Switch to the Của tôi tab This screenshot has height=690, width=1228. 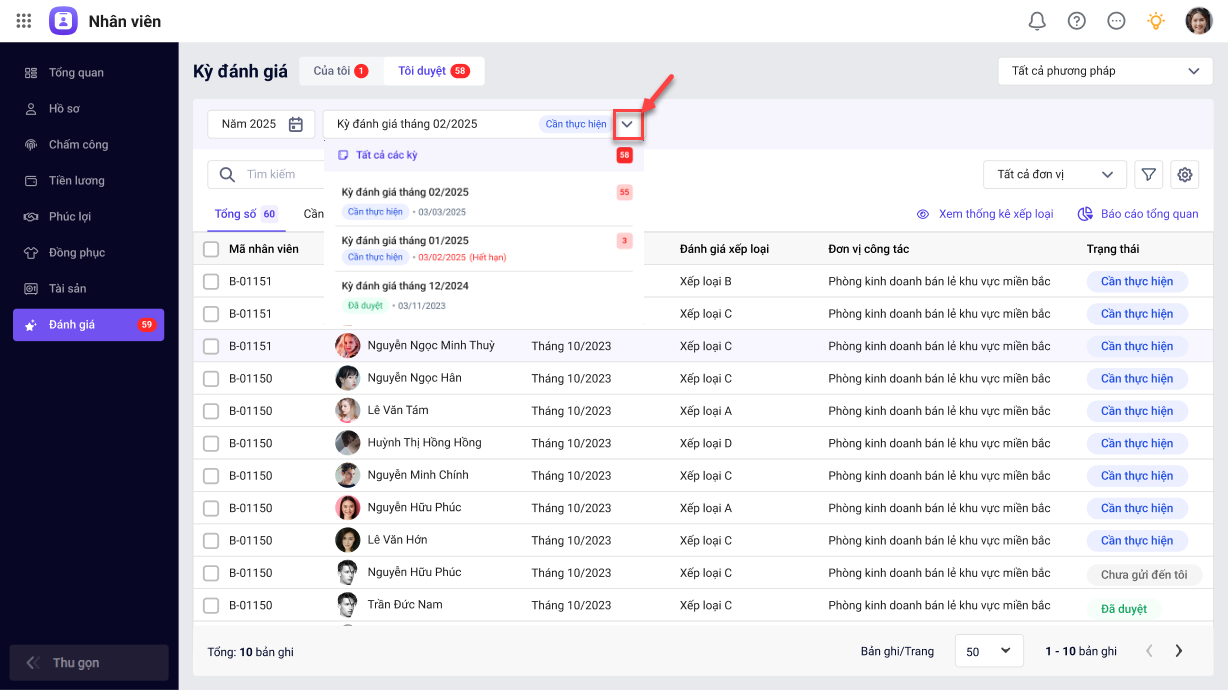coord(340,71)
